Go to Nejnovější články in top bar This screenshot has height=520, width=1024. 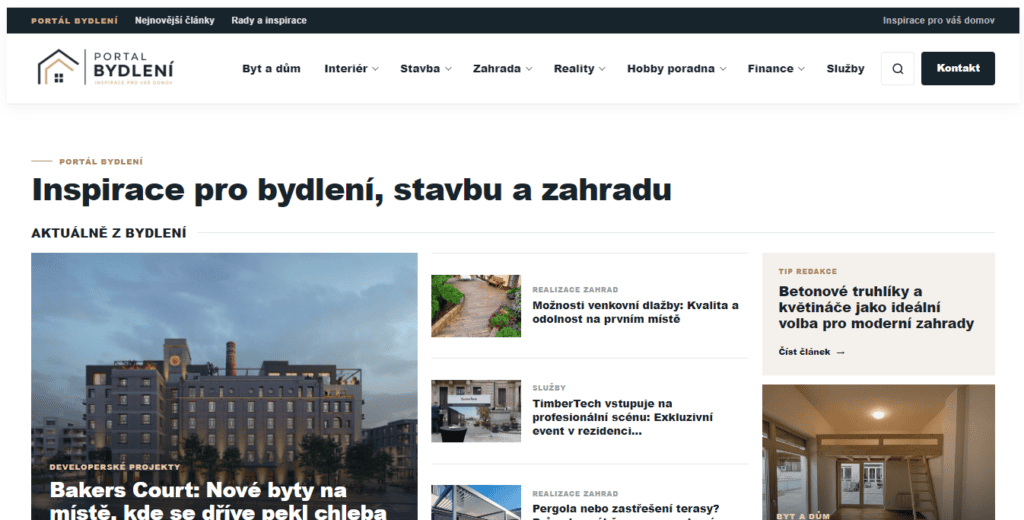tap(174, 20)
